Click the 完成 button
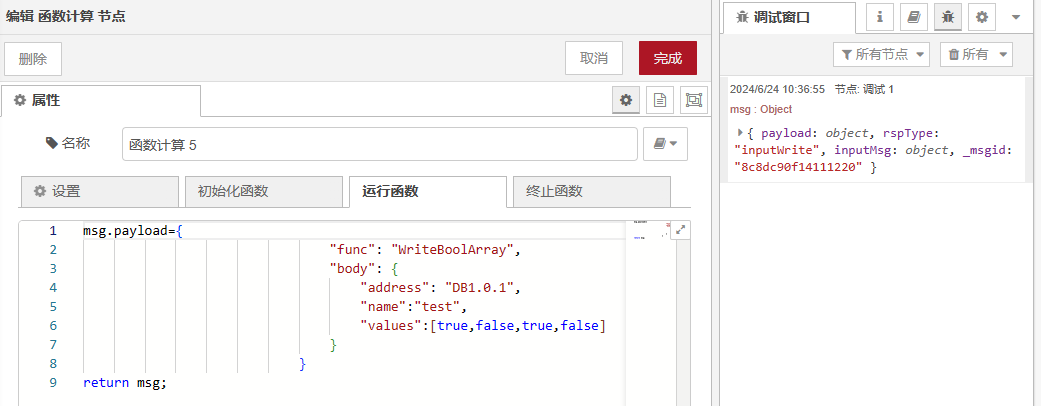The height and width of the screenshot is (406, 1041). [667, 58]
